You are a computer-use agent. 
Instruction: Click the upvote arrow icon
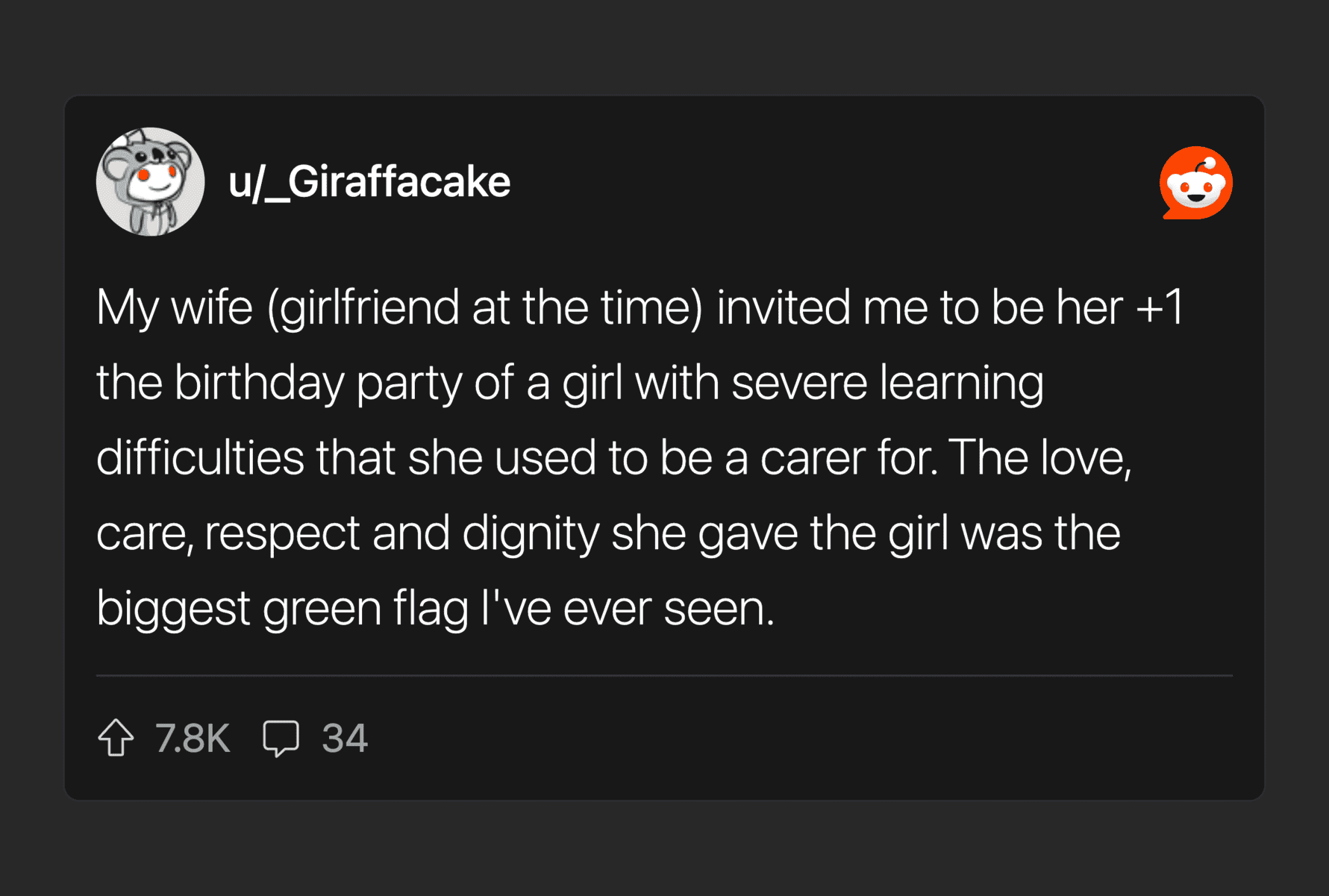click(116, 738)
